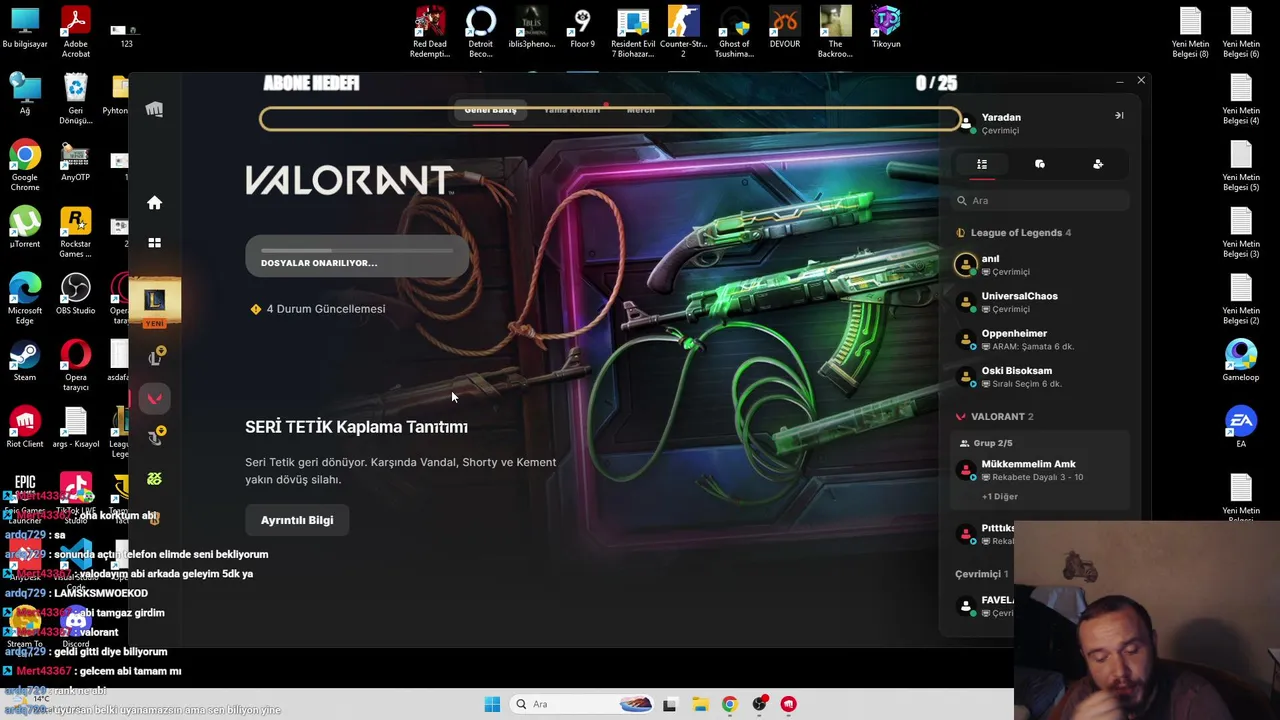The width and height of the screenshot is (1280, 720).
Task: Open the AnyOTP desktop shortcut
Action: pos(76,162)
